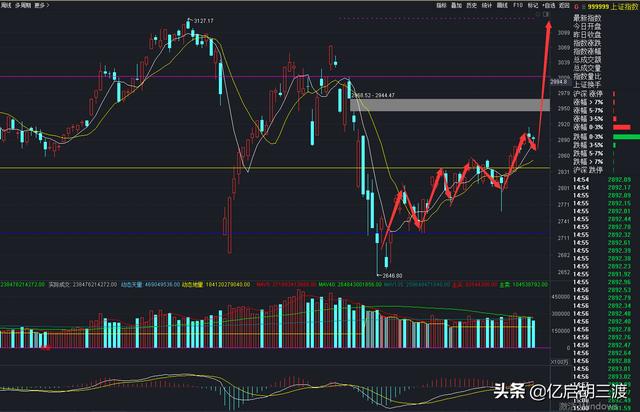This screenshot has height=412, width=640.
Task: Click the red circle icon beside 999999
Action: [576, 7]
